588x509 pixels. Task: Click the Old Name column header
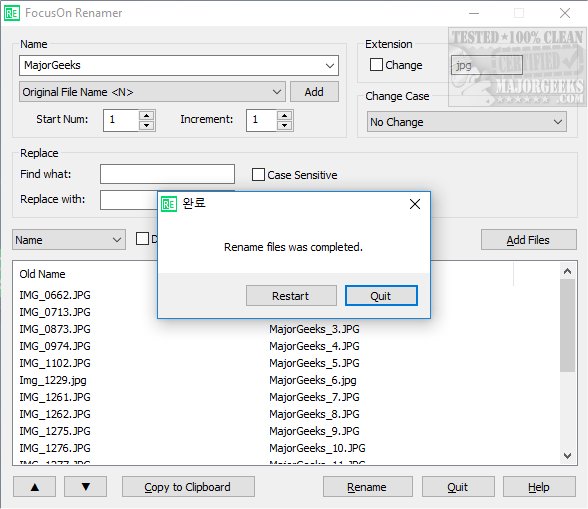click(x=42, y=274)
